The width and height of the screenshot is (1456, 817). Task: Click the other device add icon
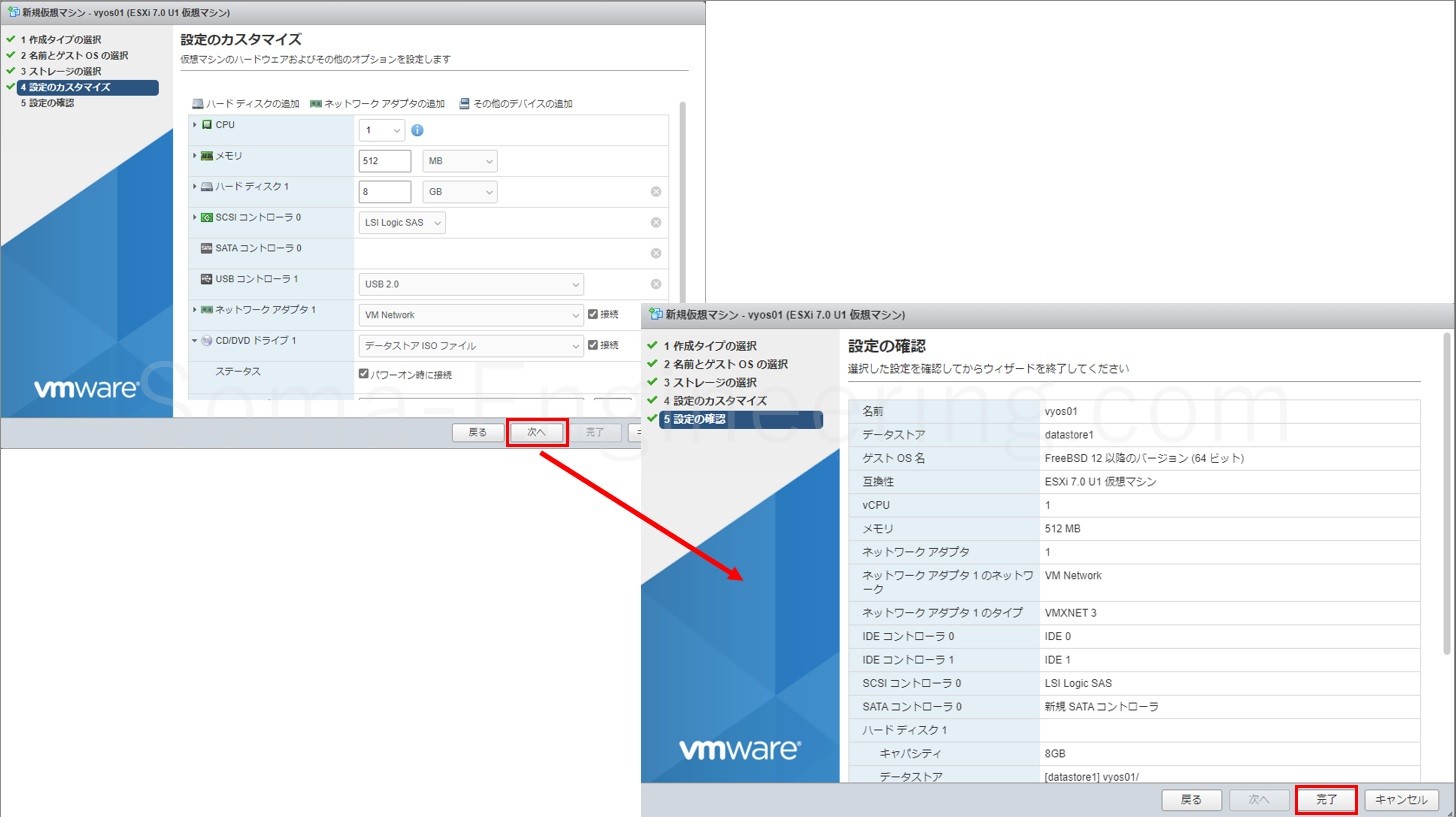[464, 104]
